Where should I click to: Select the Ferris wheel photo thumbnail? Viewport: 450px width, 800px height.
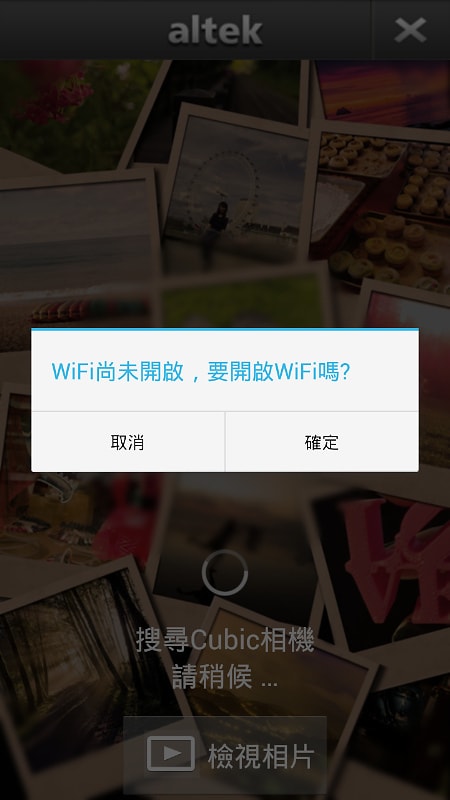[x=237, y=194]
